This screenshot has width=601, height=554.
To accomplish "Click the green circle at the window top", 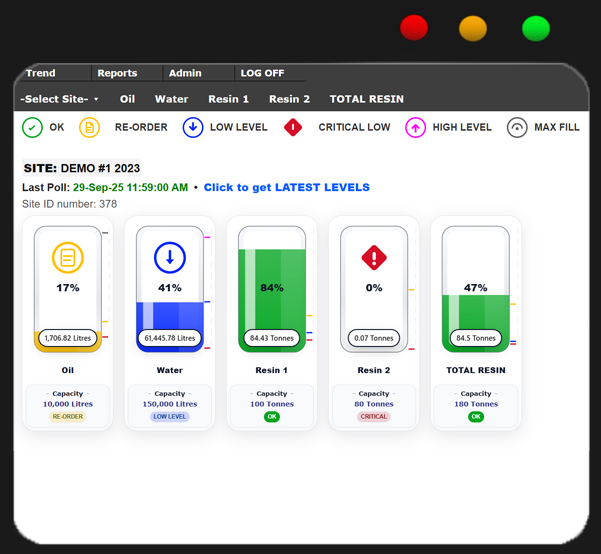I will [x=536, y=28].
